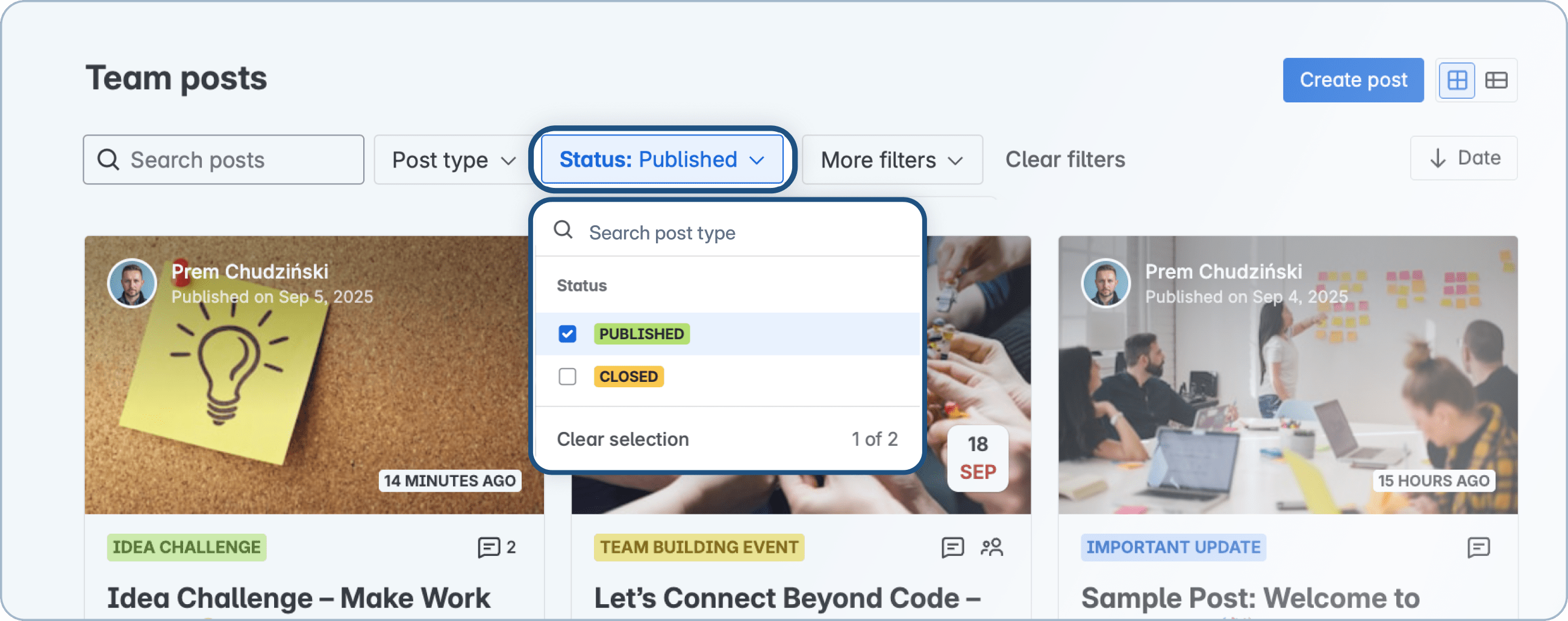Open comments on the Sample Post

(1479, 548)
